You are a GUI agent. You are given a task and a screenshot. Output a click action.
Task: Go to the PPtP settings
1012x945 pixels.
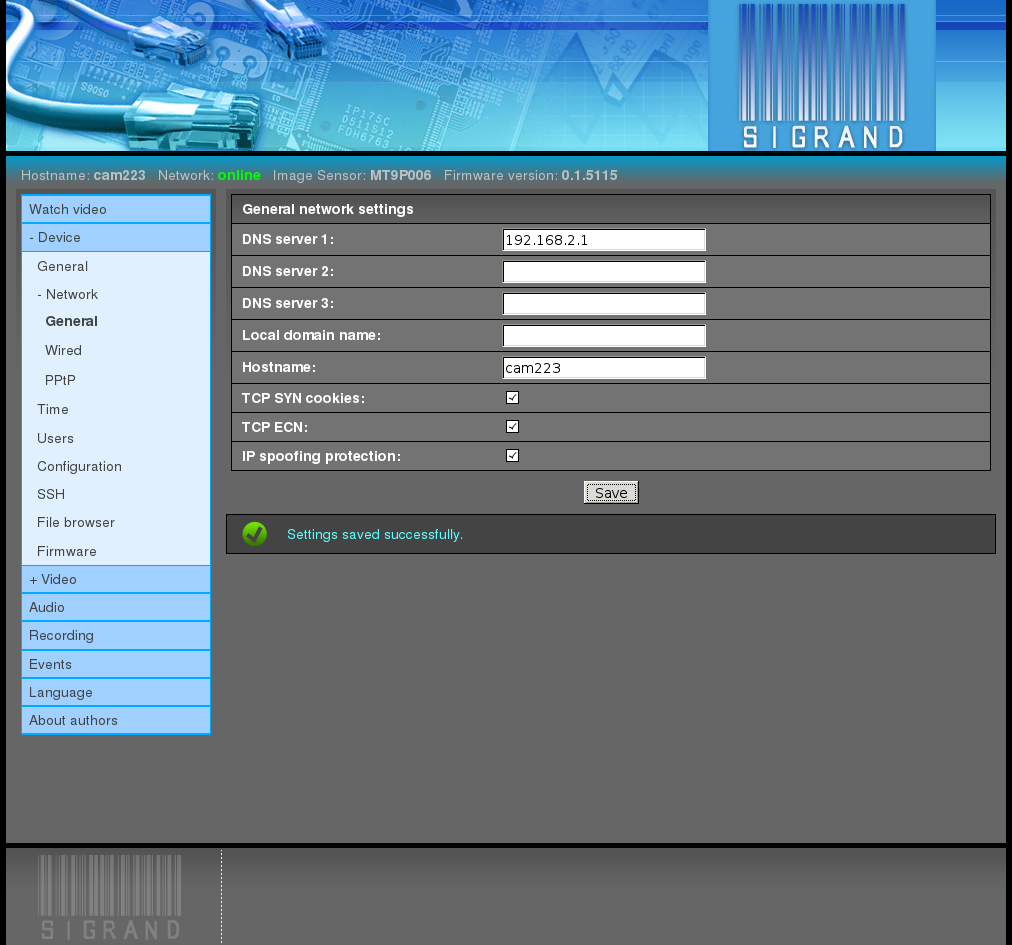coord(60,380)
